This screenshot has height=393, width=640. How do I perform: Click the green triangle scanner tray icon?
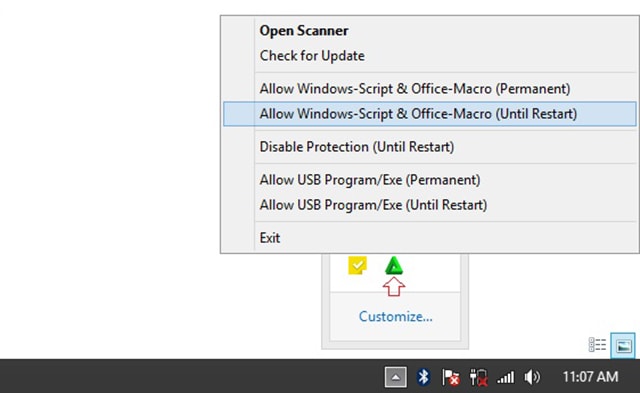394,265
